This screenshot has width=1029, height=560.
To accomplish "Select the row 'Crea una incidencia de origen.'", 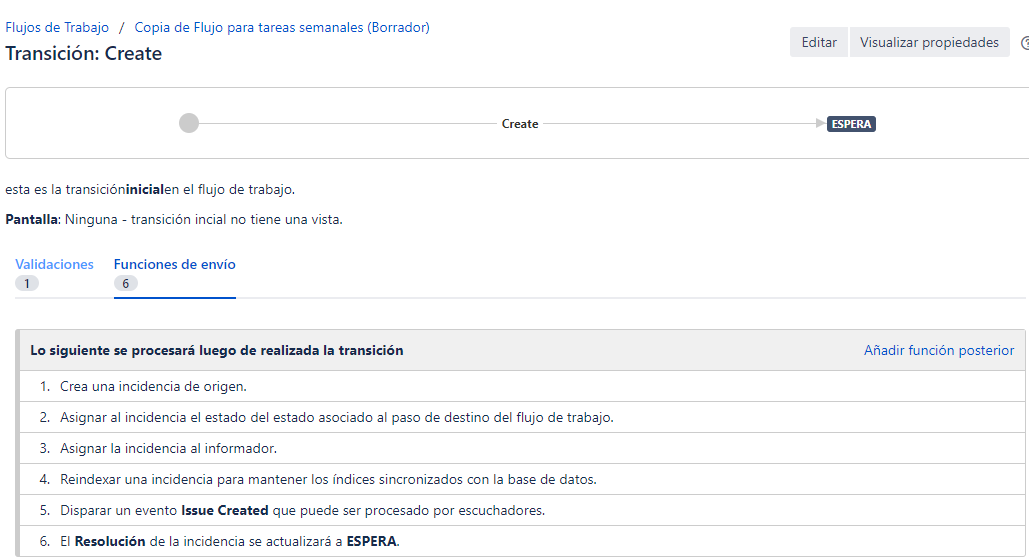I will coord(522,387).
